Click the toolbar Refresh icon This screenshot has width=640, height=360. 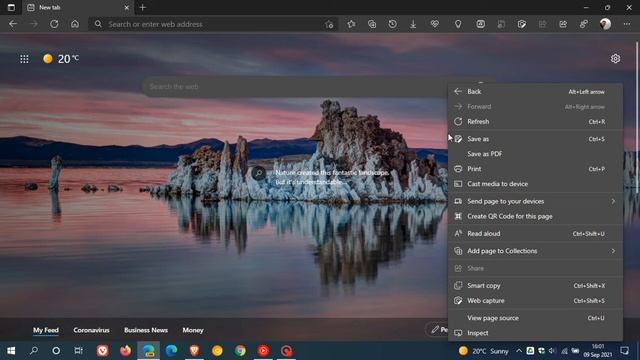(x=54, y=24)
